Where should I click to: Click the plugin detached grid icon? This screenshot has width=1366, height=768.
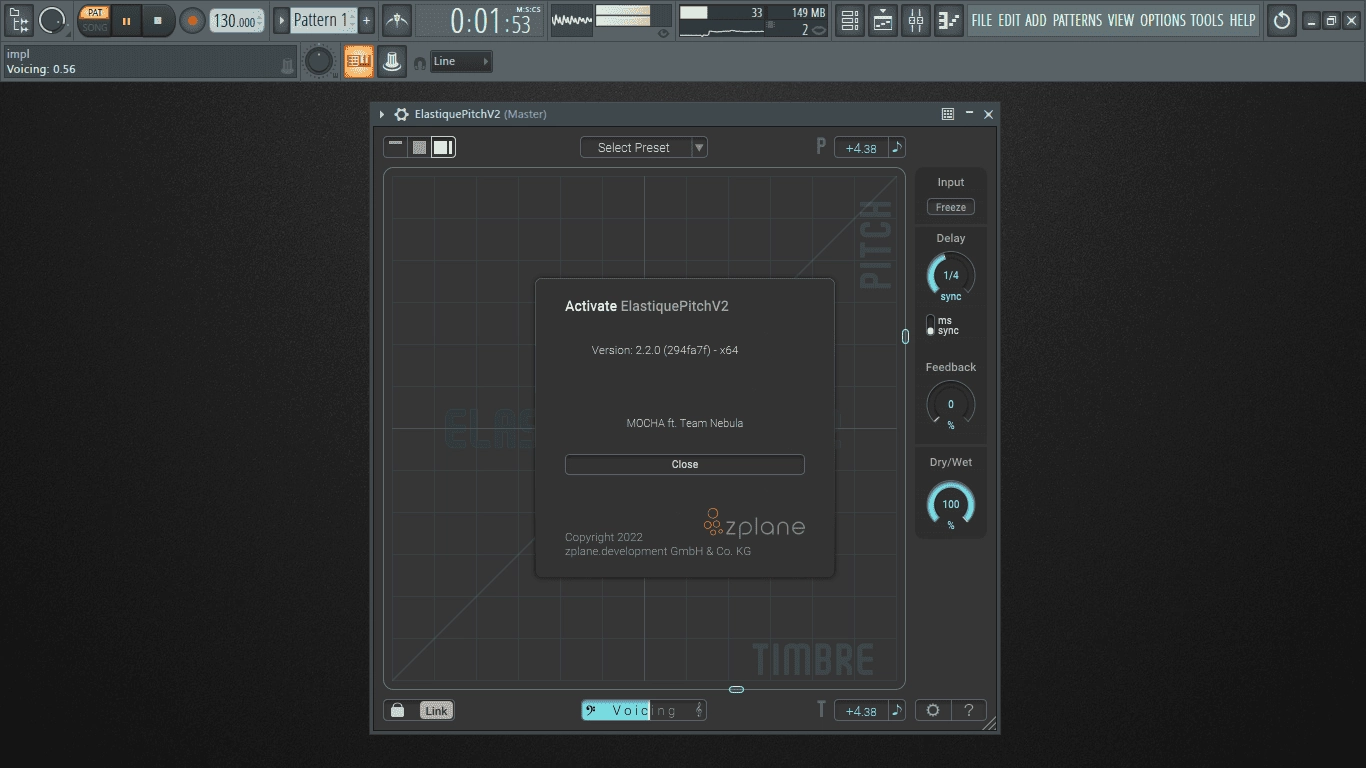click(948, 114)
